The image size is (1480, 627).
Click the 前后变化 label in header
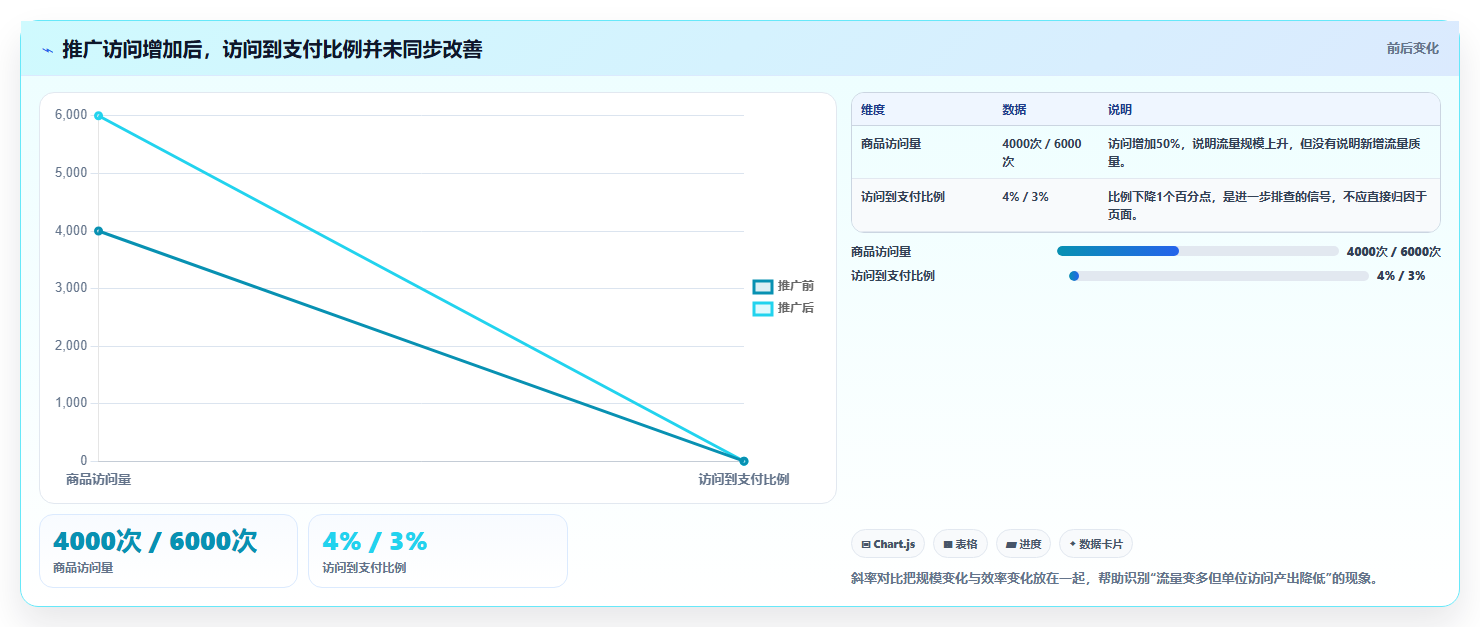[x=1412, y=48]
